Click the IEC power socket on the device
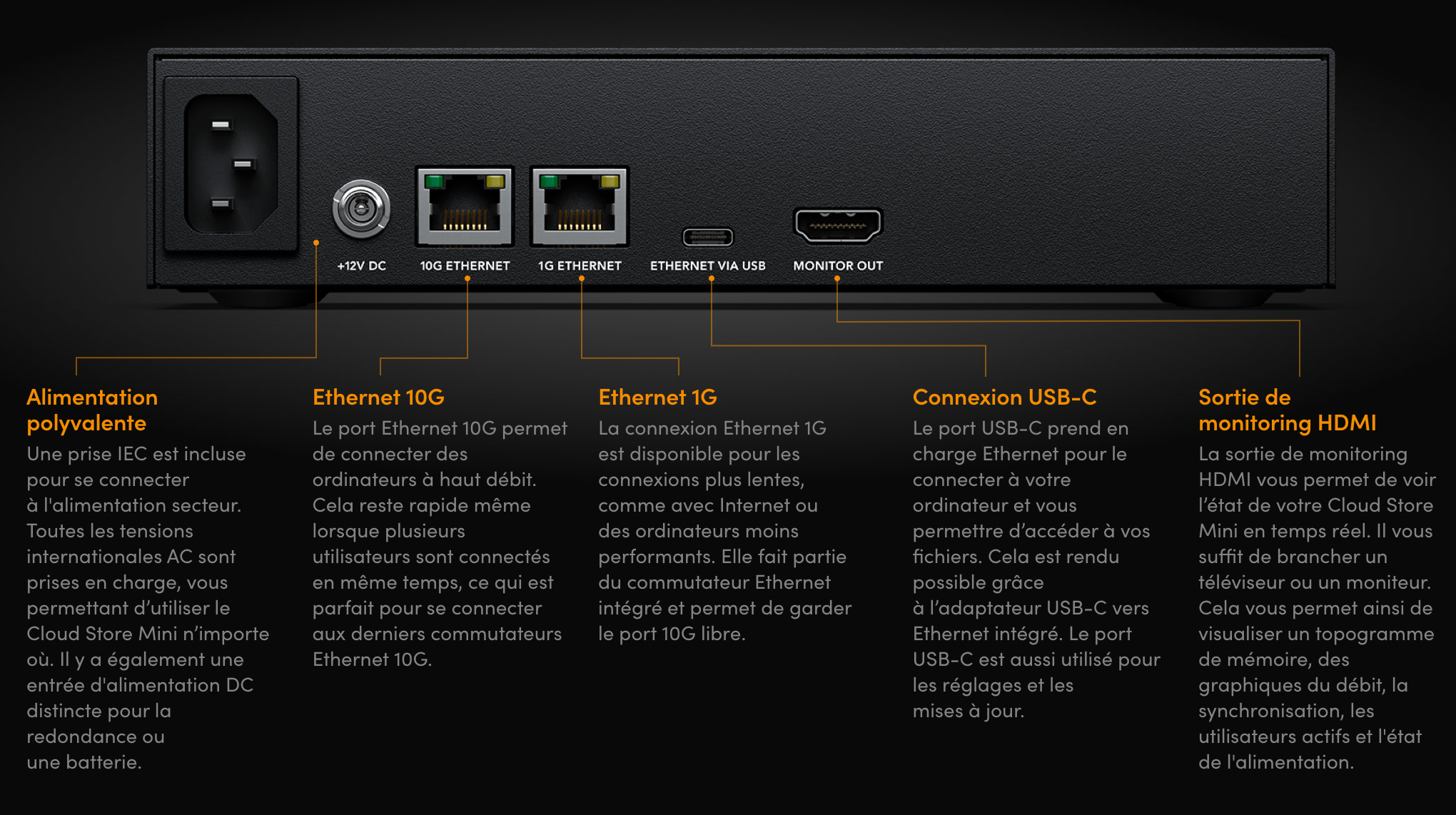 (x=231, y=164)
